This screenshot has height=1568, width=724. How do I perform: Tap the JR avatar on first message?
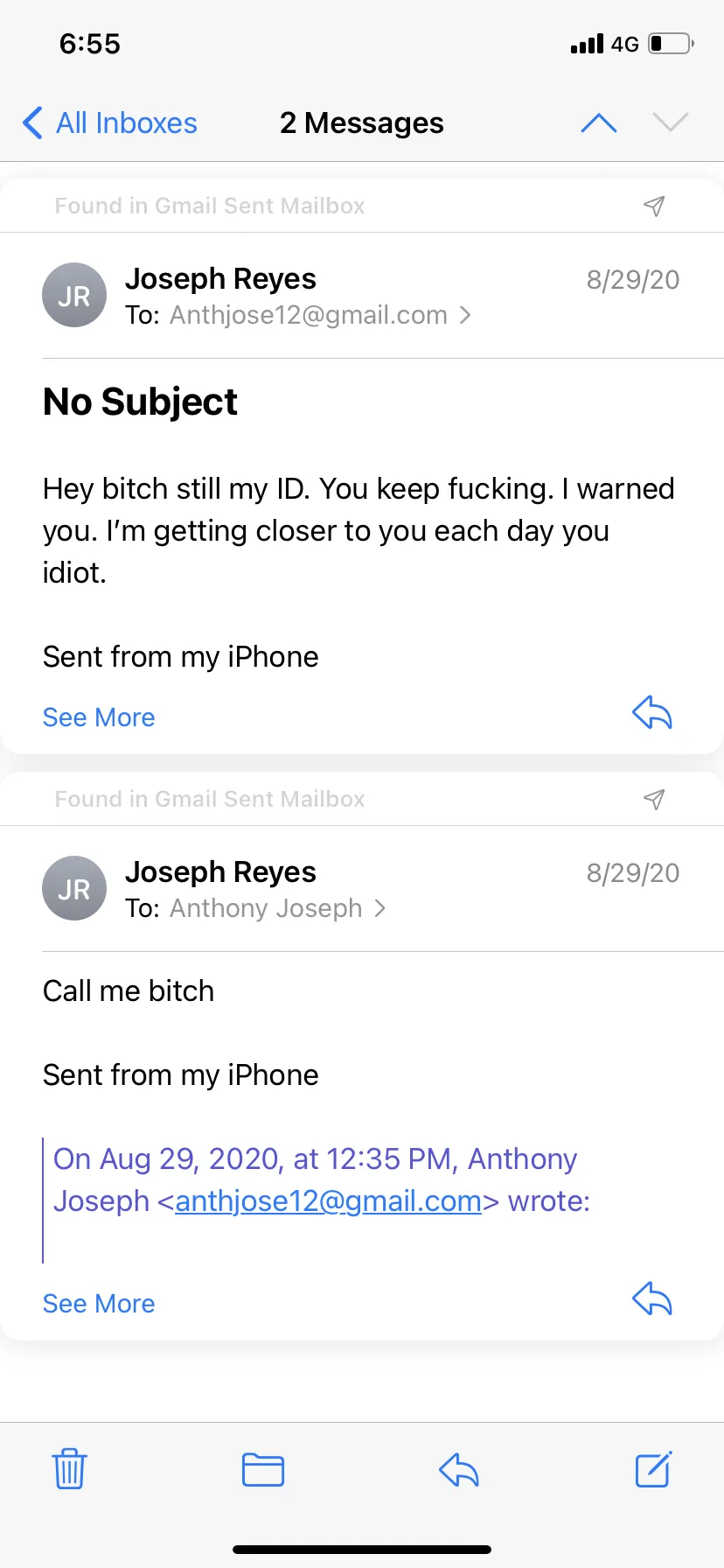point(74,296)
